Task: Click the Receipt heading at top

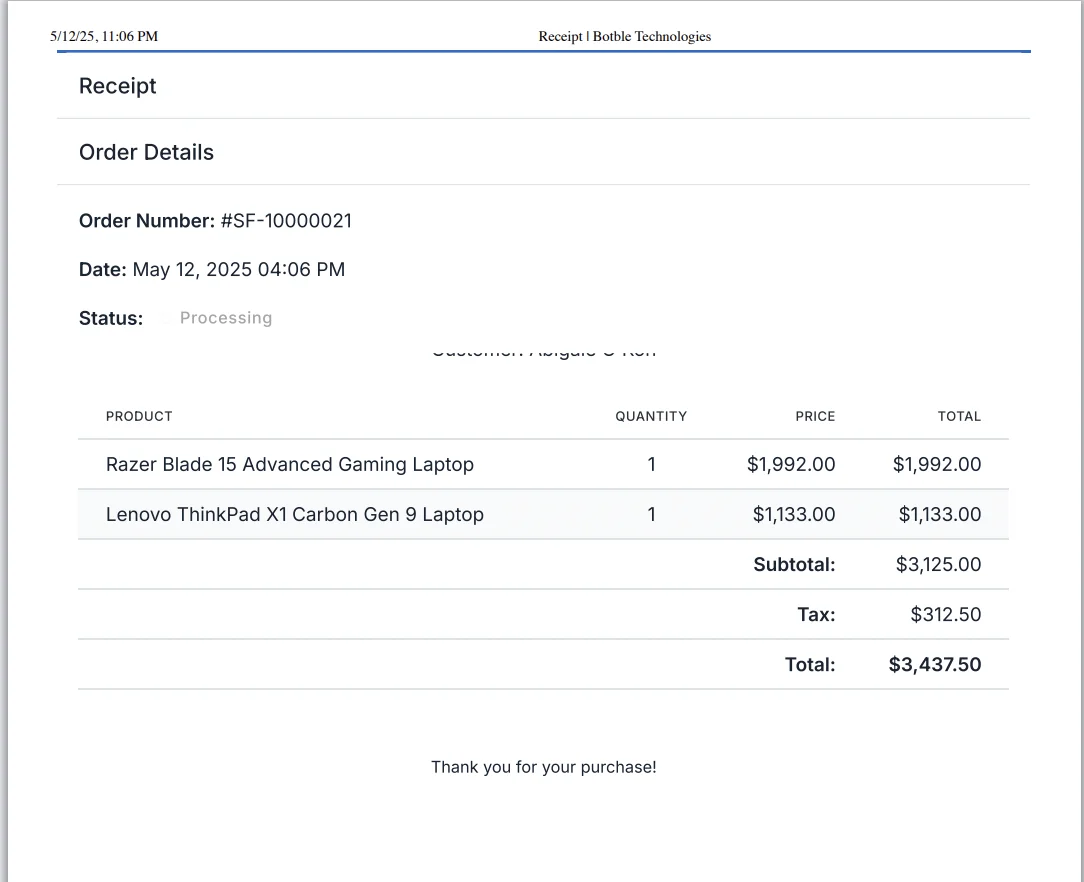Action: (x=118, y=86)
